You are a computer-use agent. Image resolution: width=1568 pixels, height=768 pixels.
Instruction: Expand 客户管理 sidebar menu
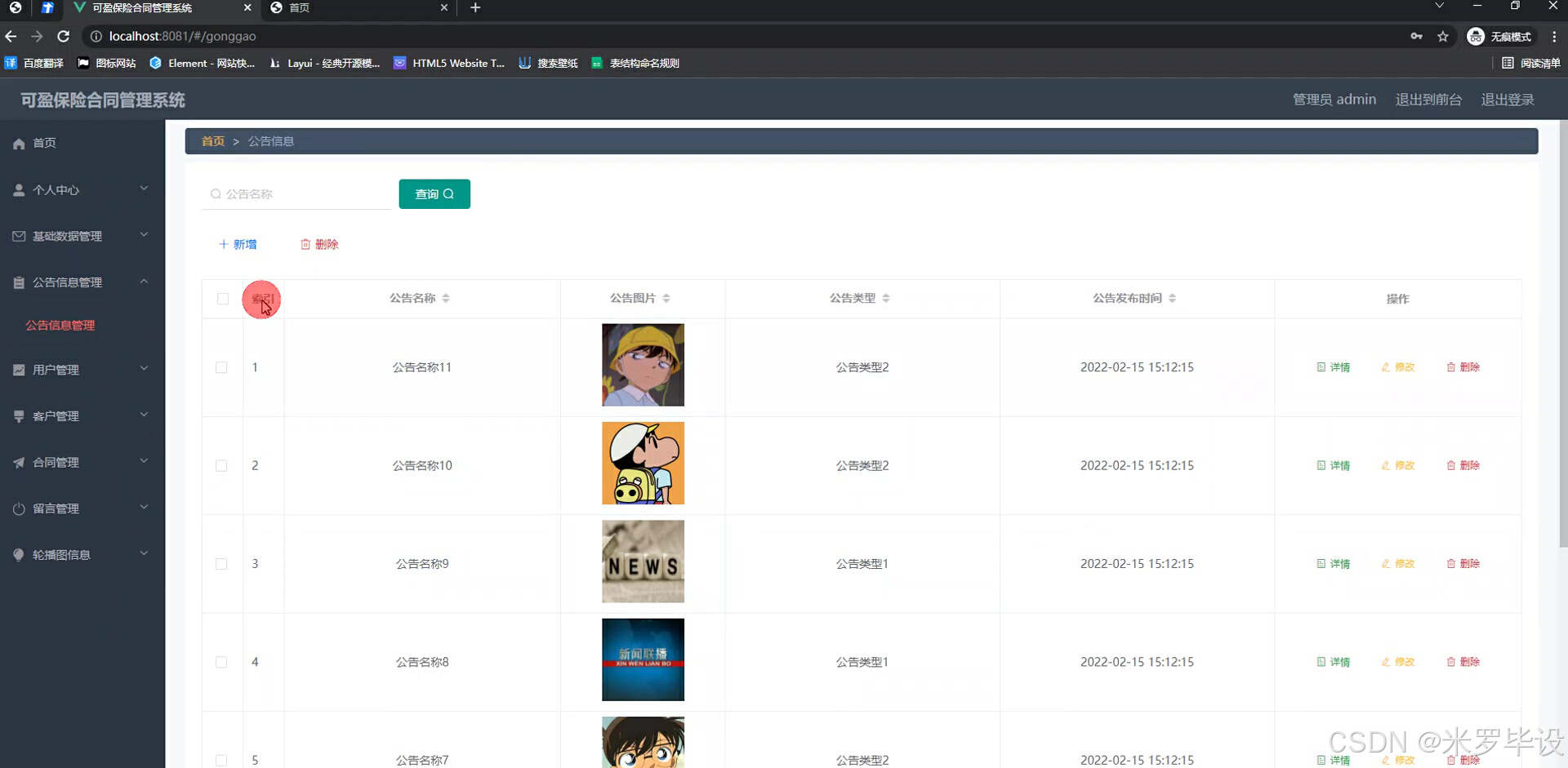click(82, 416)
